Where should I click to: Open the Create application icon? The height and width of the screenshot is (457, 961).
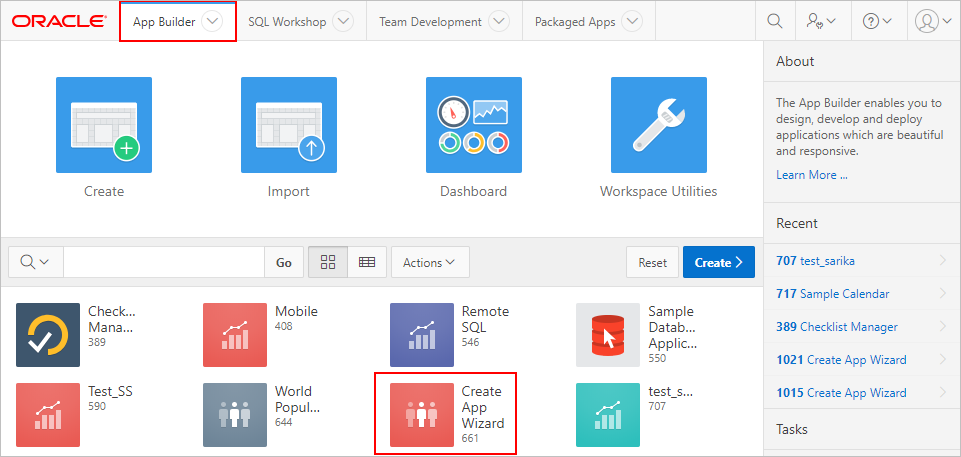[104, 125]
